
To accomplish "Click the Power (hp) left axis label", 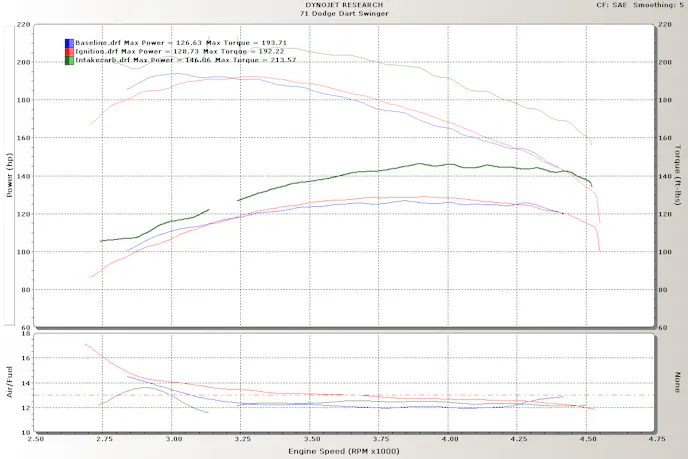I will coord(10,174).
